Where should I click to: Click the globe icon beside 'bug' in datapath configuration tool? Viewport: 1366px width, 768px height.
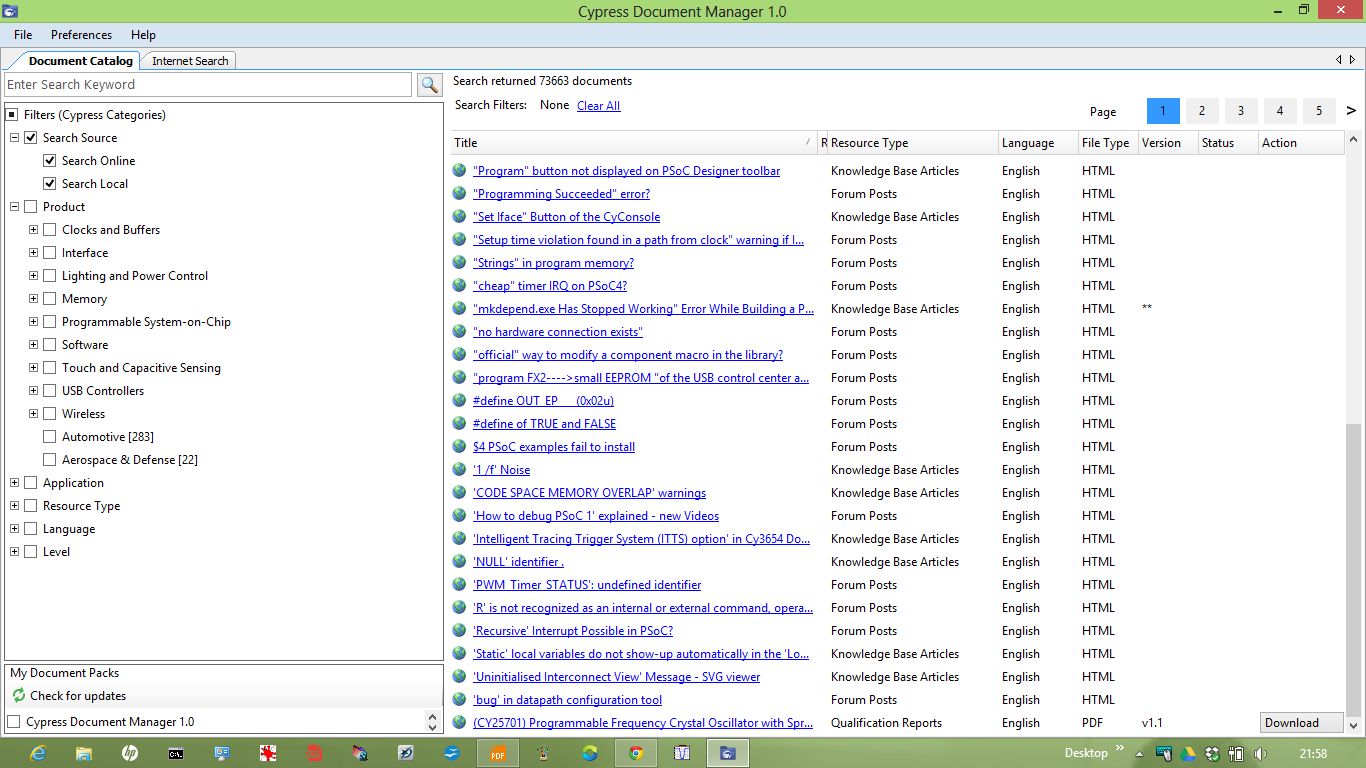[x=459, y=699]
